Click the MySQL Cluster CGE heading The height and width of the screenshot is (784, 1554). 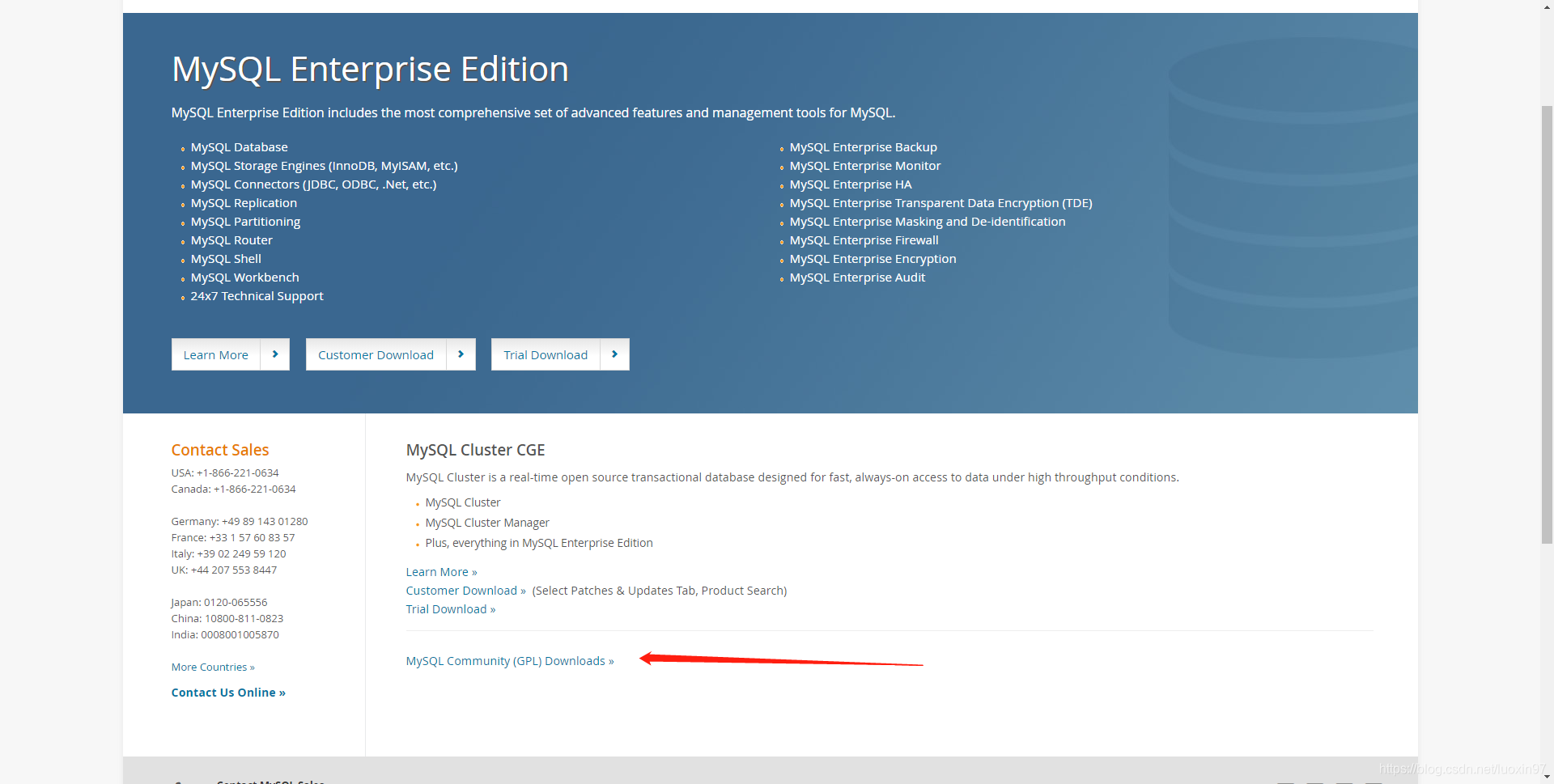[x=476, y=450]
